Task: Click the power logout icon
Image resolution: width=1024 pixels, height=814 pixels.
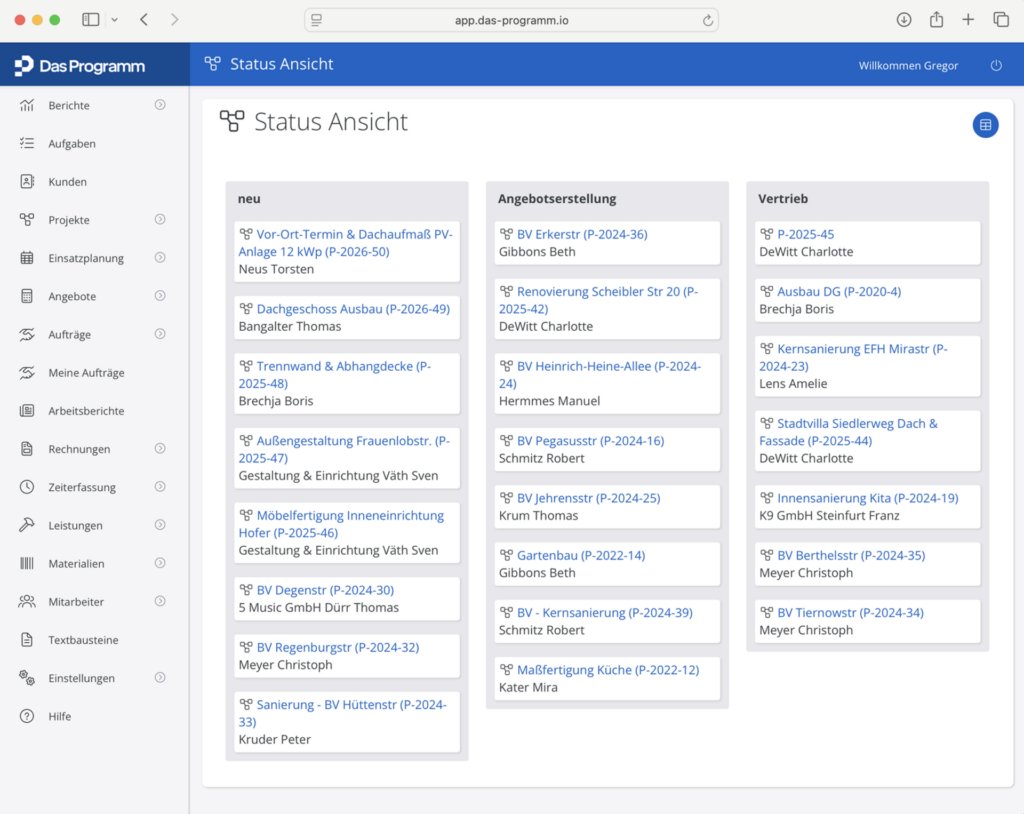Action: 996,66
